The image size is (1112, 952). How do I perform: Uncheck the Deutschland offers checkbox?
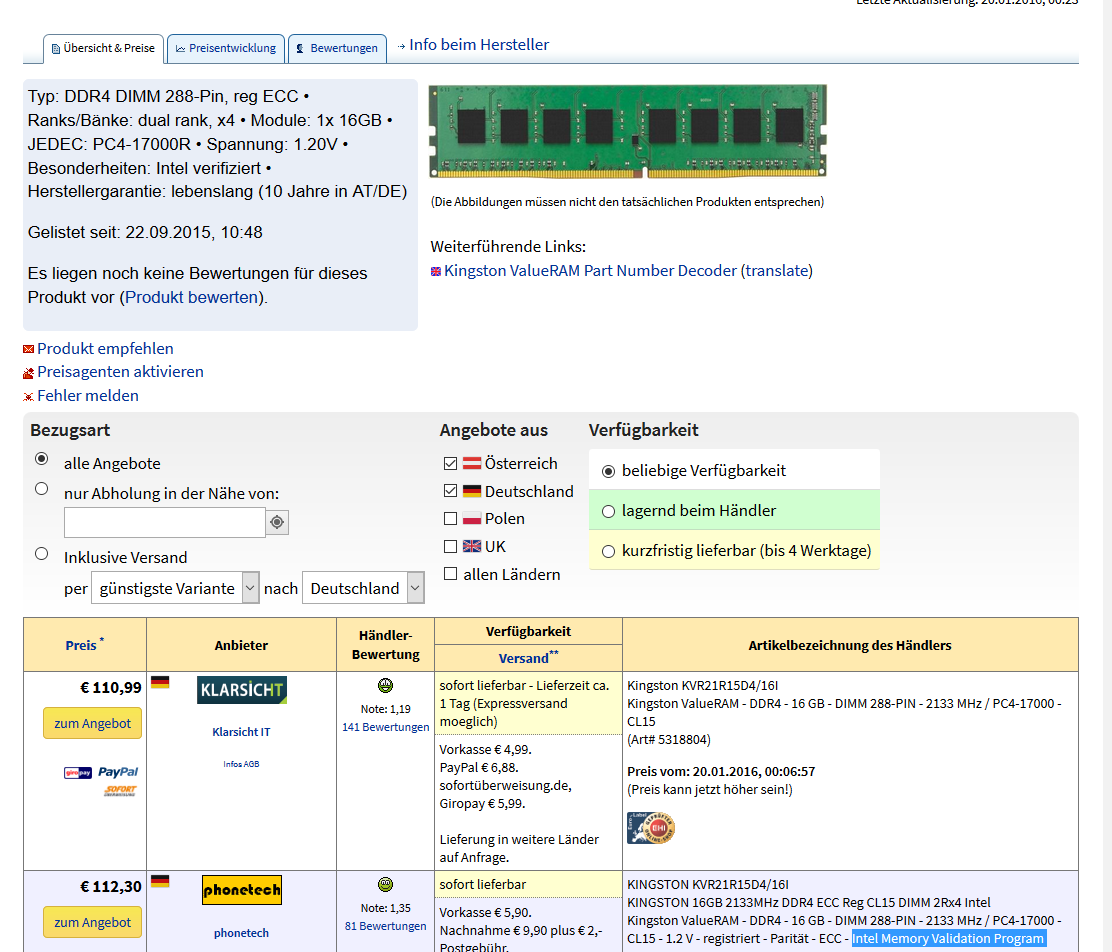point(450,491)
